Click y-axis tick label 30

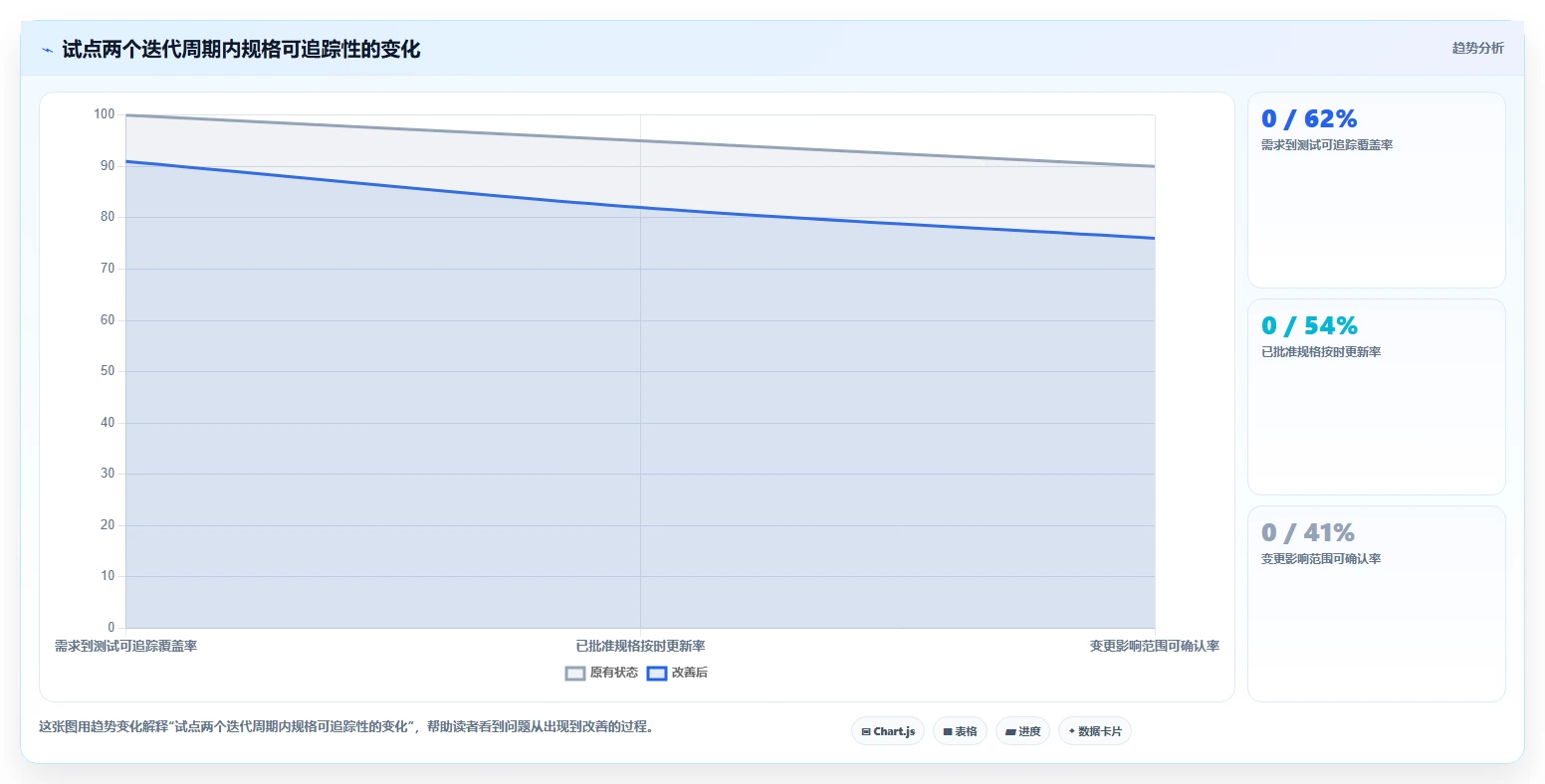pyautogui.click(x=108, y=474)
